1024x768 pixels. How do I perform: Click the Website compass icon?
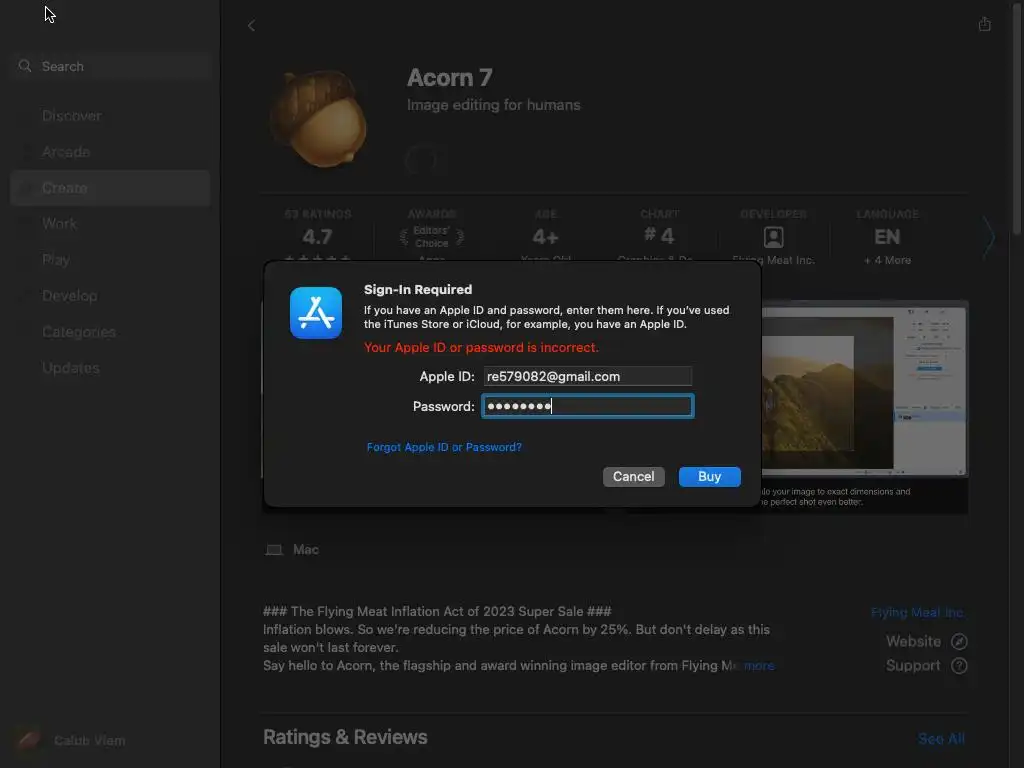[x=959, y=641]
